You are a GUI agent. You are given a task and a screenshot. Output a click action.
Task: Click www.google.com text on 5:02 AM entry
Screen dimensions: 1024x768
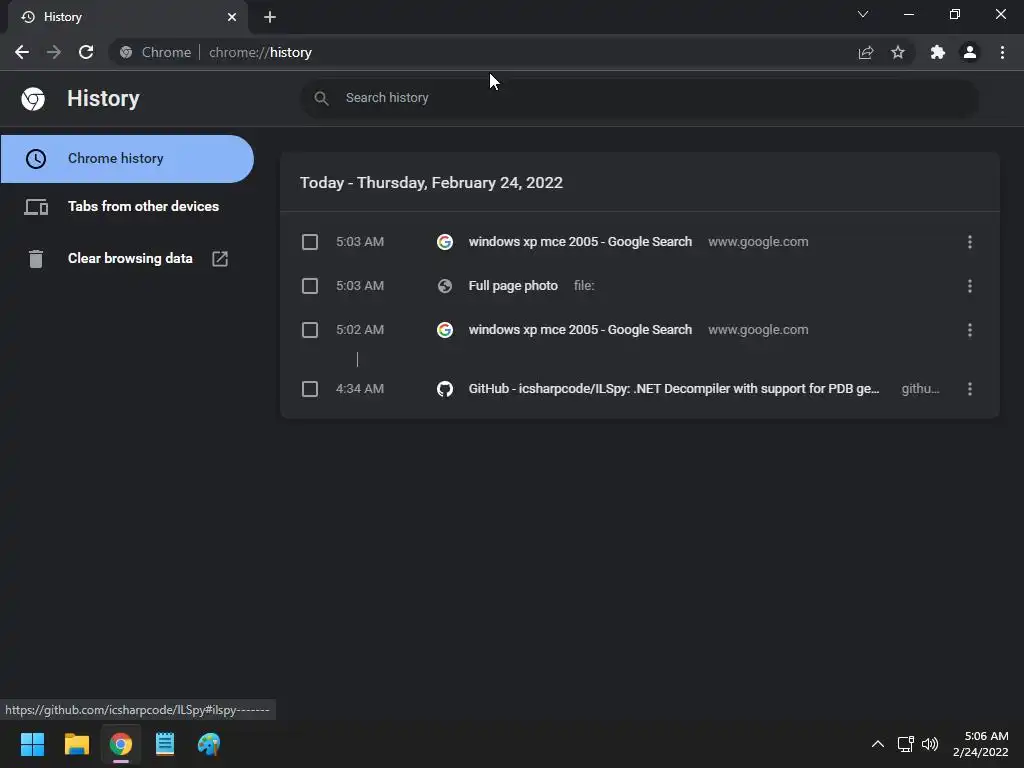point(758,330)
